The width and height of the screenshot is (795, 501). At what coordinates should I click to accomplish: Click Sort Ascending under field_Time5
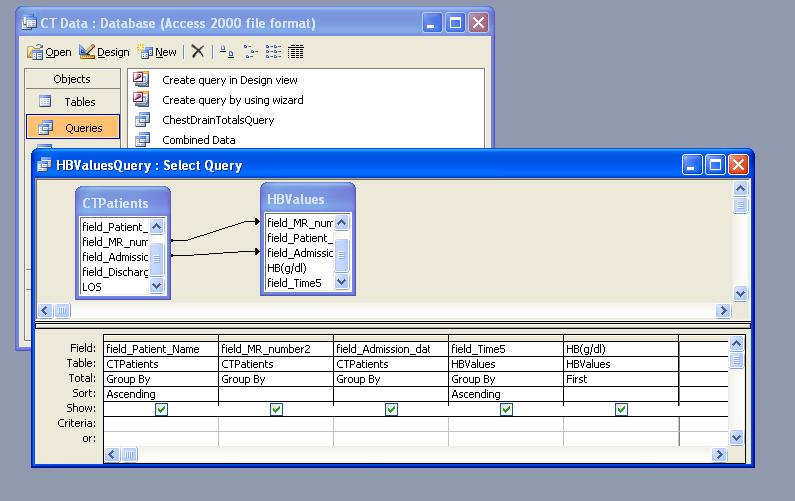(506, 394)
